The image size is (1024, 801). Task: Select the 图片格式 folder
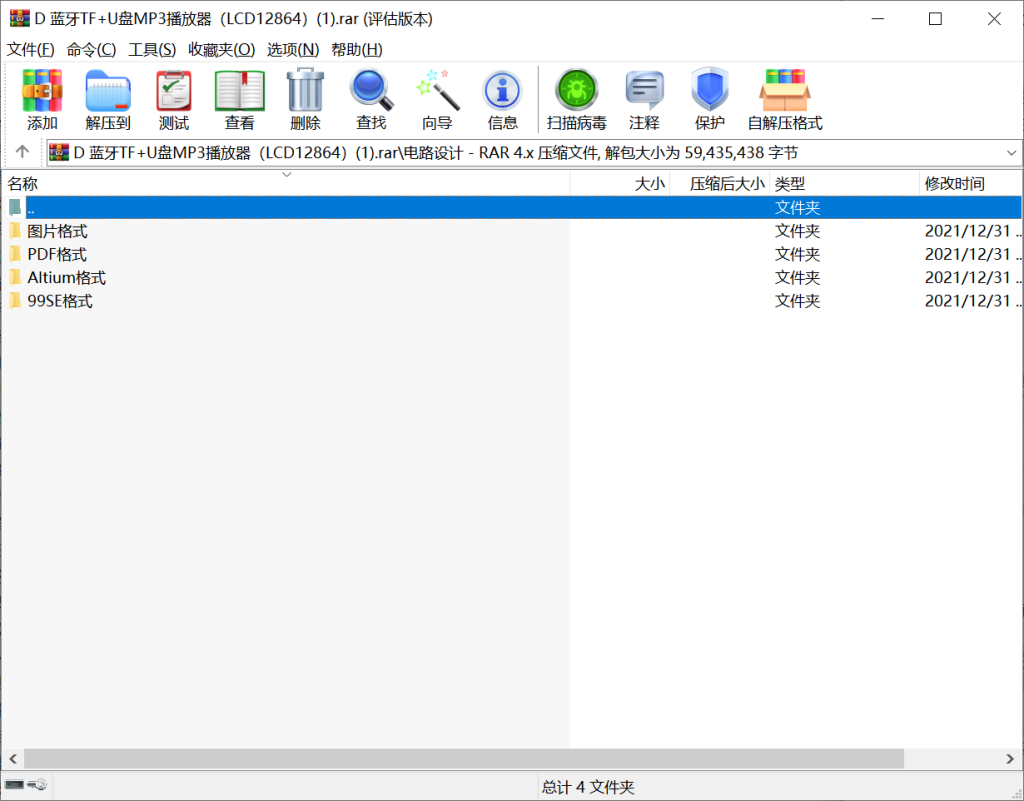click(x=57, y=231)
